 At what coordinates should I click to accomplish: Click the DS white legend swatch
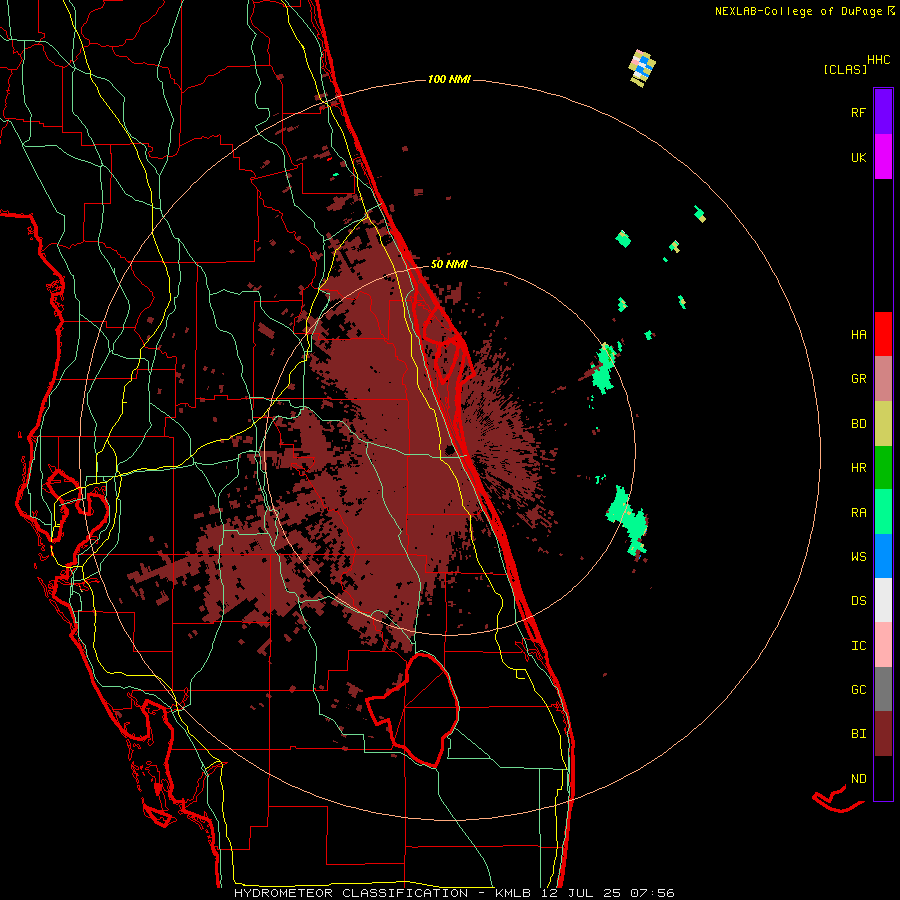pos(883,600)
